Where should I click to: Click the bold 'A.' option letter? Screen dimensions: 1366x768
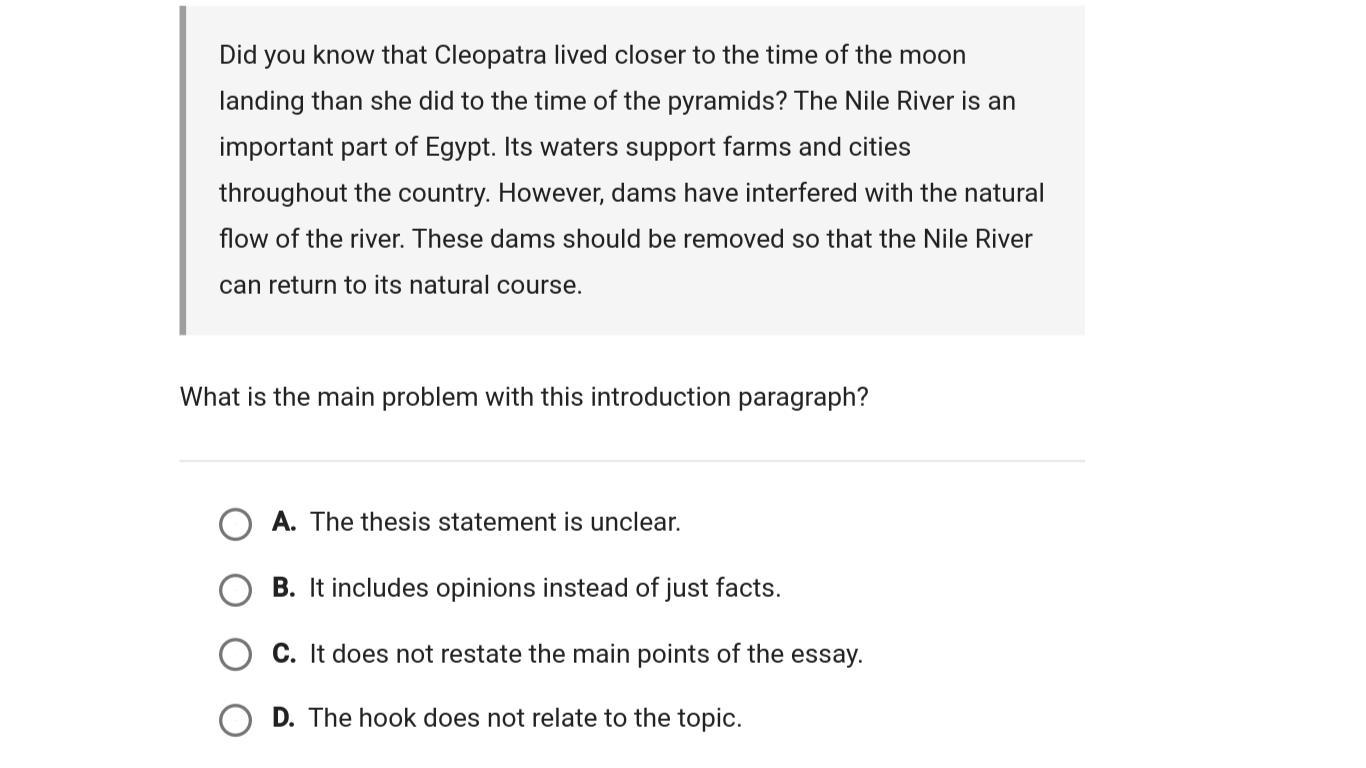[x=284, y=522]
